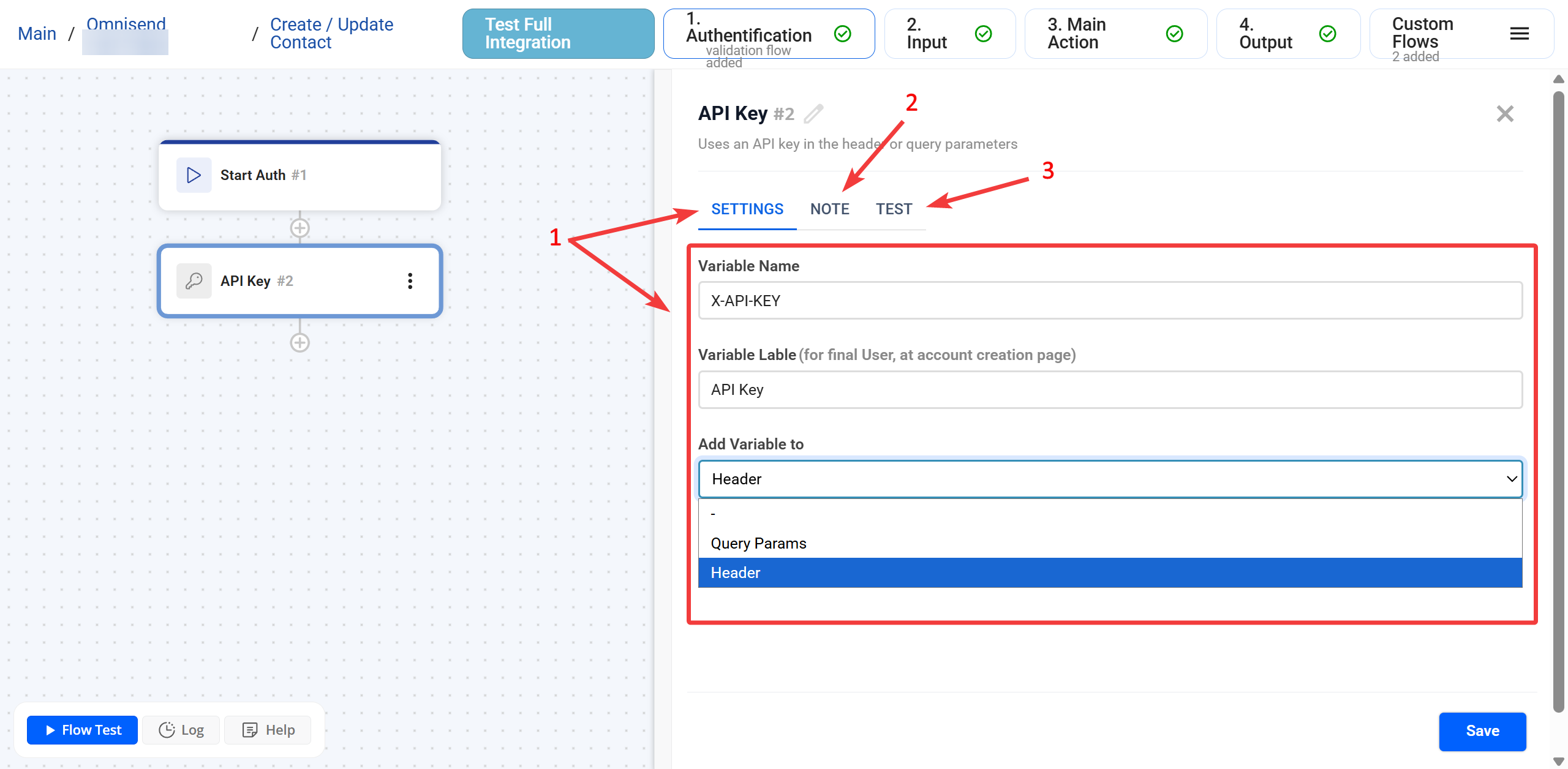Click the green checkmark on Authentification step

click(843, 34)
